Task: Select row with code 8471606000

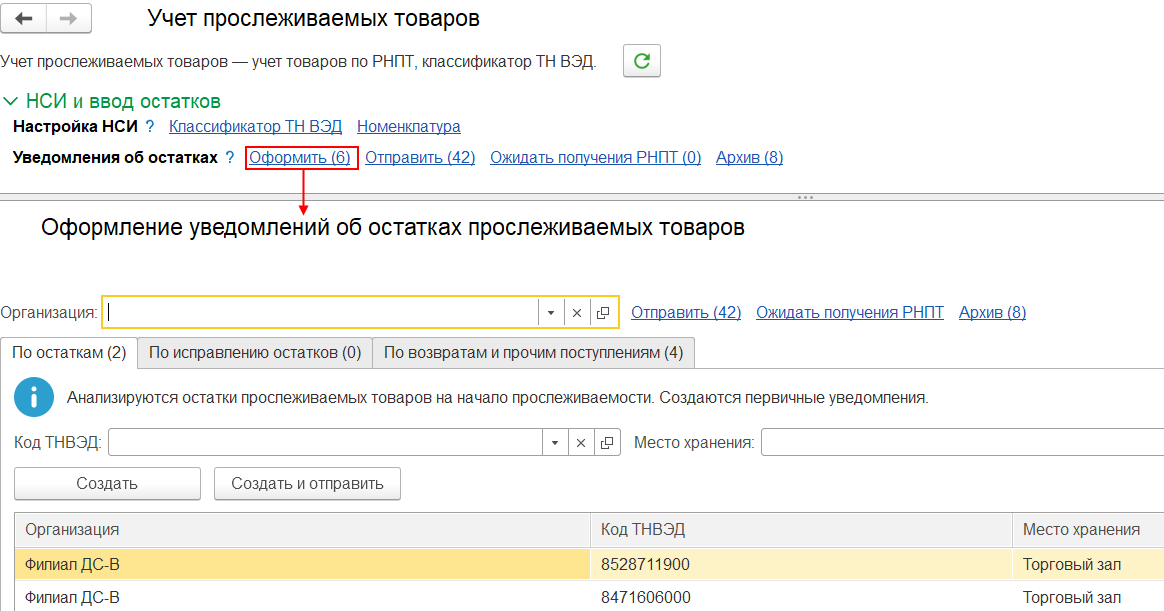Action: click(x=645, y=598)
